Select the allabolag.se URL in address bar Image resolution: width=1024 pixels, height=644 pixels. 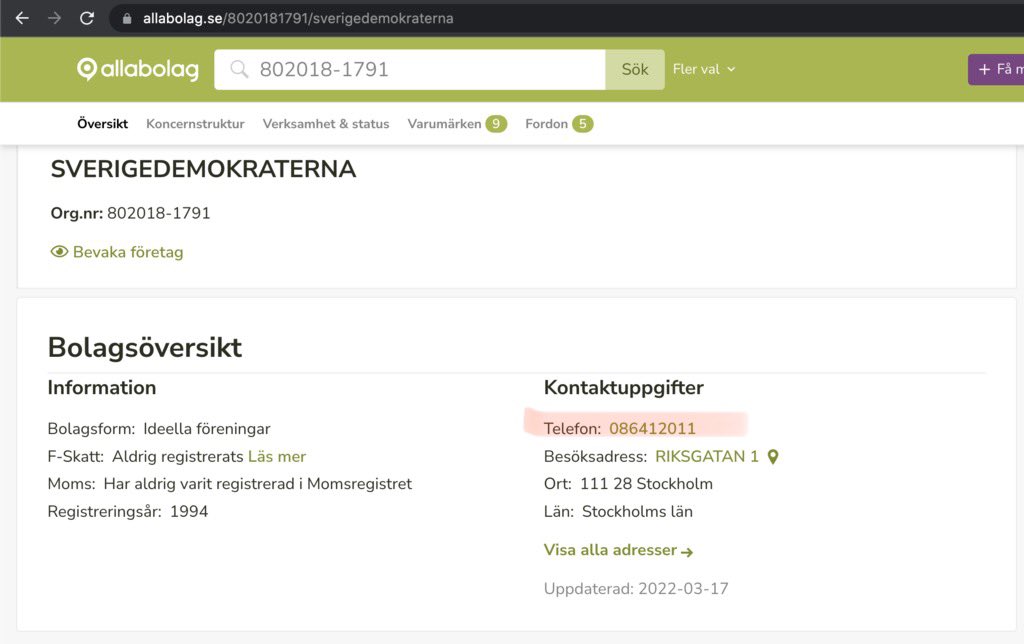tap(298, 18)
